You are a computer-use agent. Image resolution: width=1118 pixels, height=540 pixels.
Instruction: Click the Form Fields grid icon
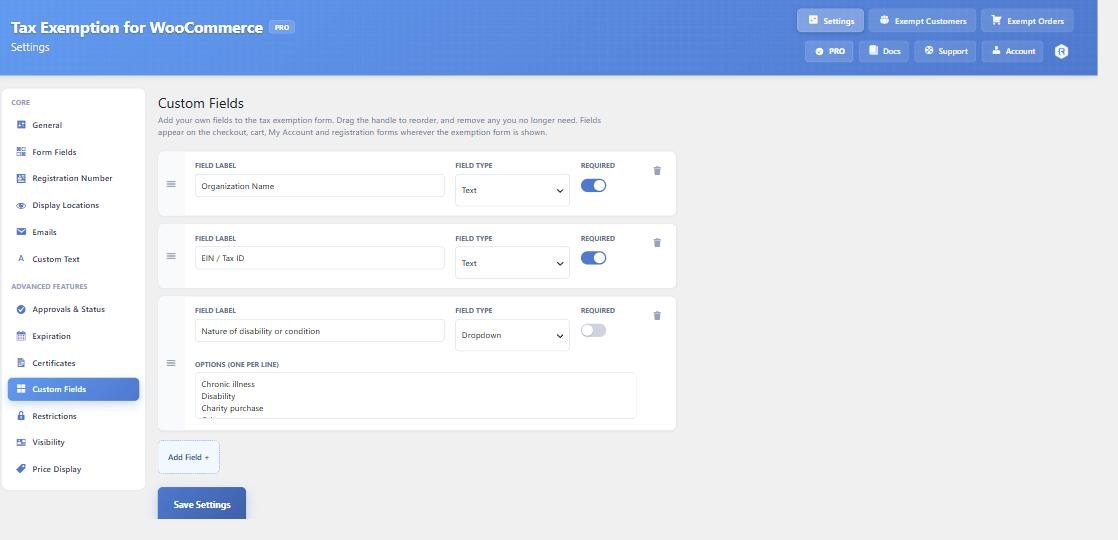pos(21,152)
